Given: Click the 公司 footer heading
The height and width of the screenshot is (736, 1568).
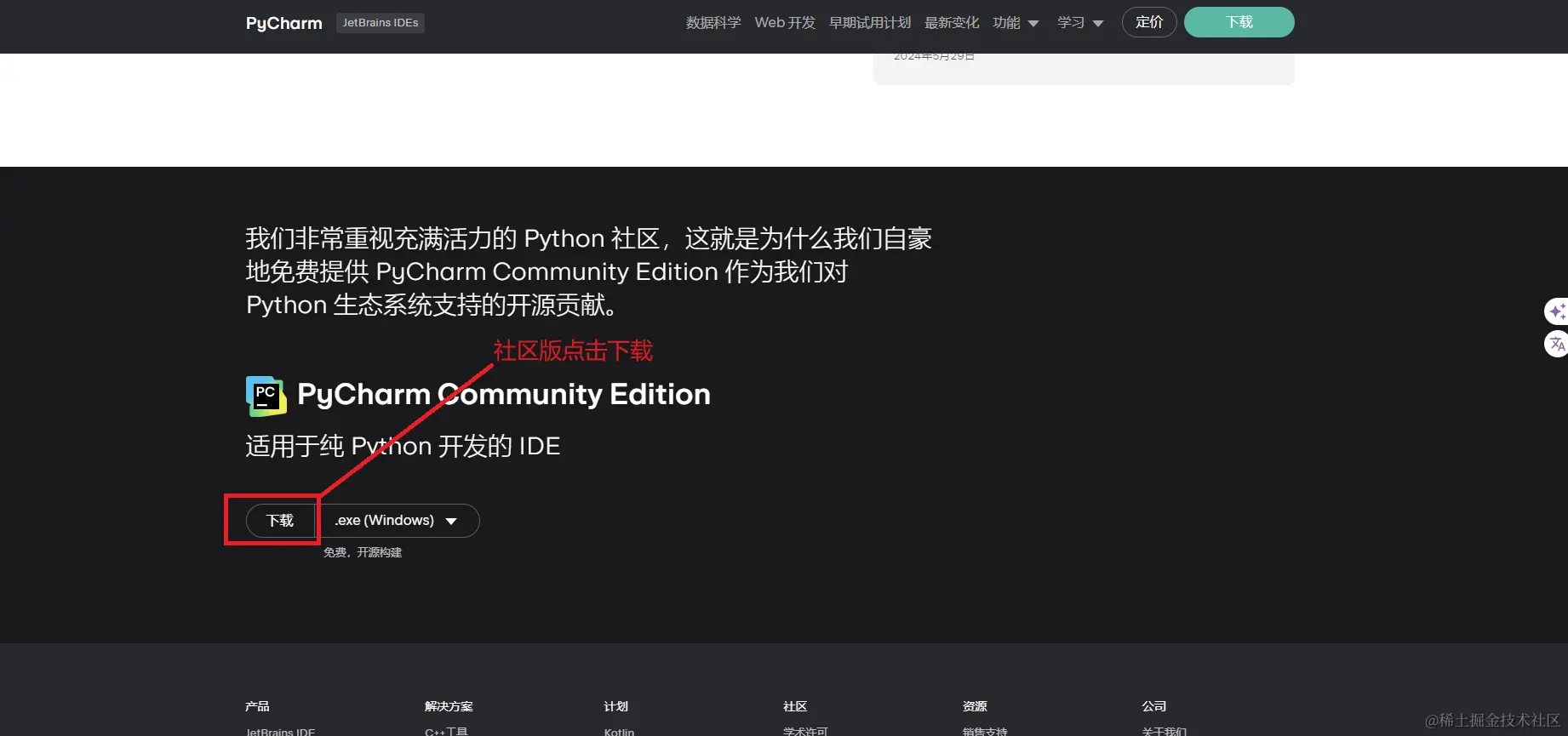Looking at the screenshot, I should click(1154, 706).
